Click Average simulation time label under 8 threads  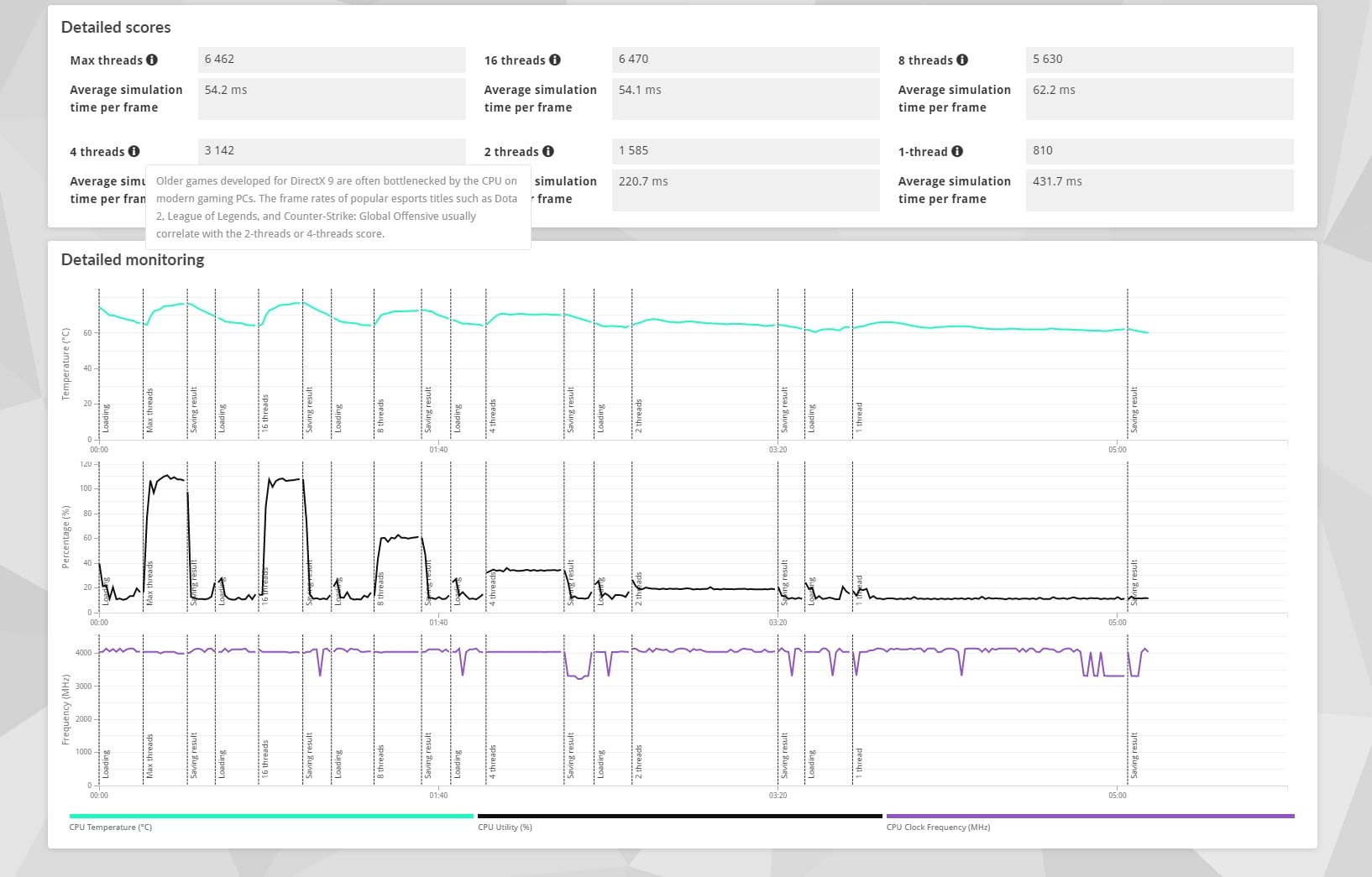point(954,98)
